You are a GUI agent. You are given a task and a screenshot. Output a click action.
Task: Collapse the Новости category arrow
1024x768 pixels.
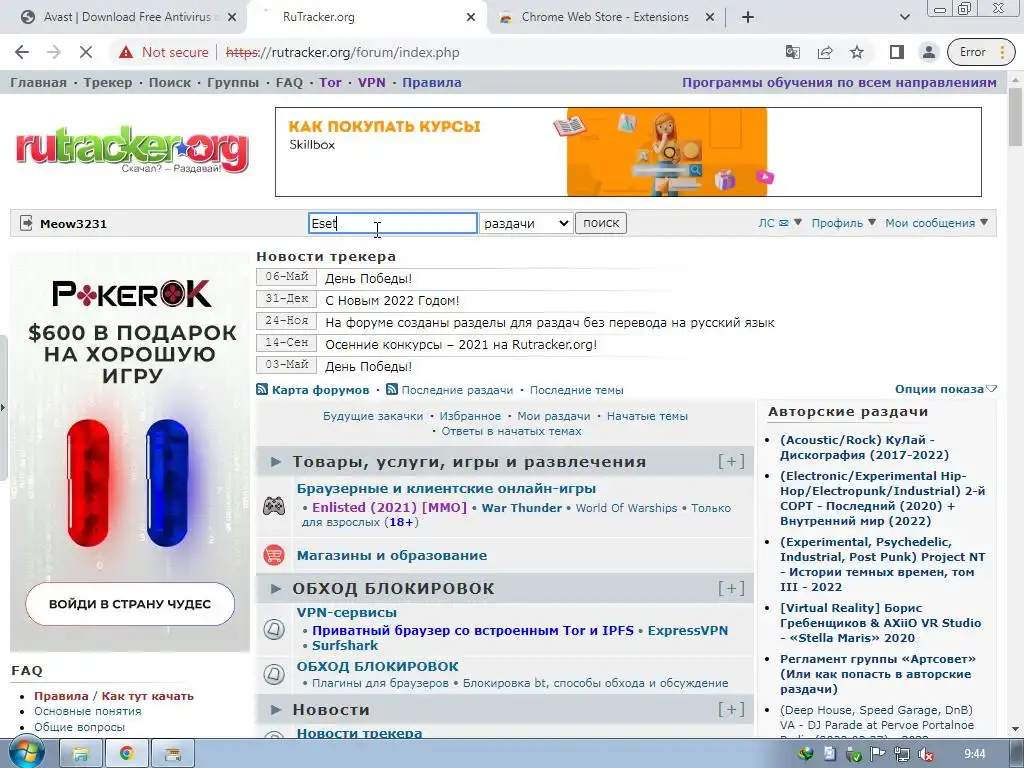pos(276,710)
